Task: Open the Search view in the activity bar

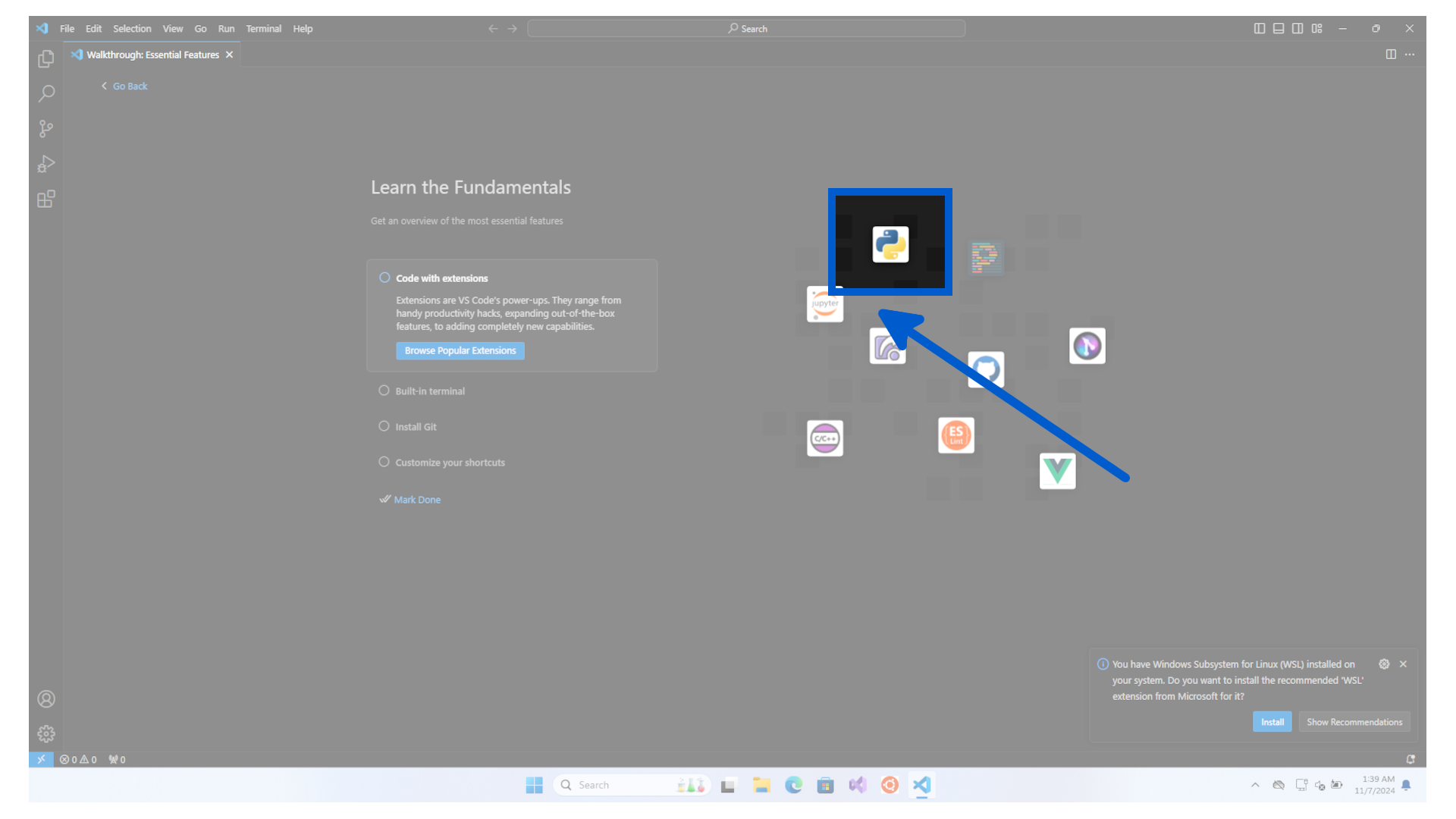Action: click(x=45, y=93)
